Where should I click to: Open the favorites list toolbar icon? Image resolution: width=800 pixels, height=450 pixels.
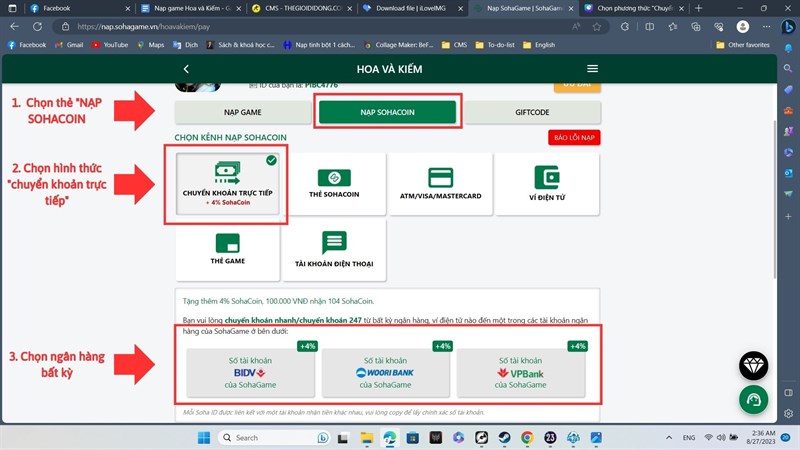(672, 27)
